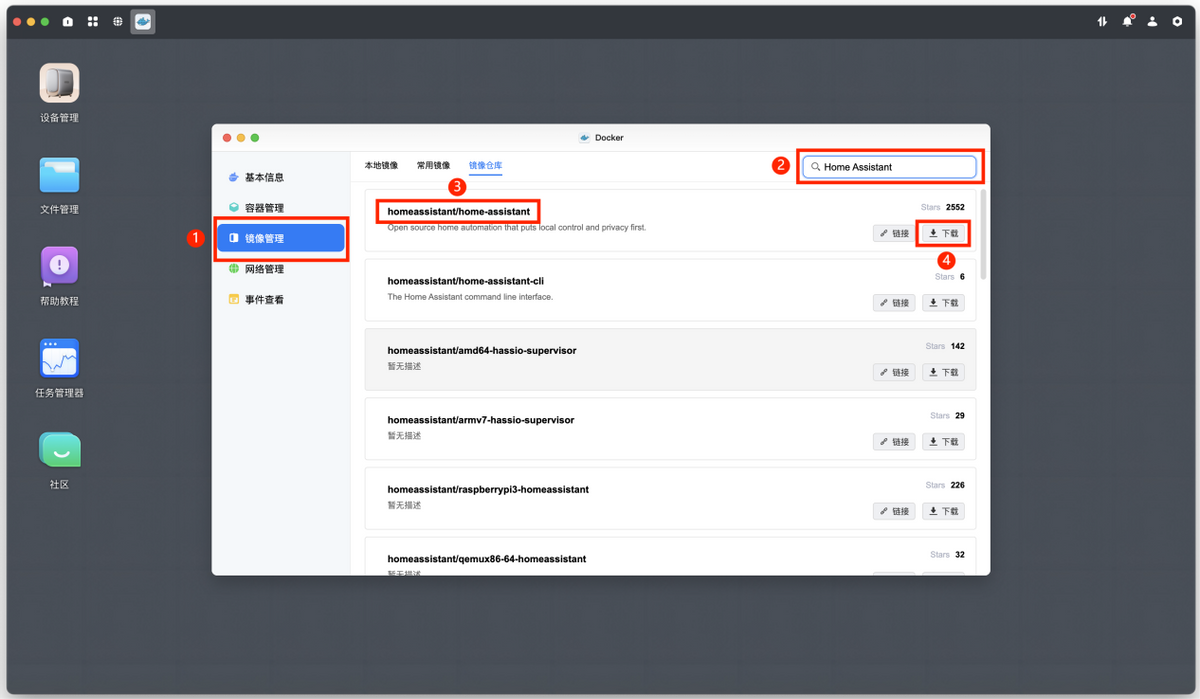Switch to 常用镜像 tab
Image resolution: width=1200 pixels, height=699 pixels.
(x=433, y=165)
